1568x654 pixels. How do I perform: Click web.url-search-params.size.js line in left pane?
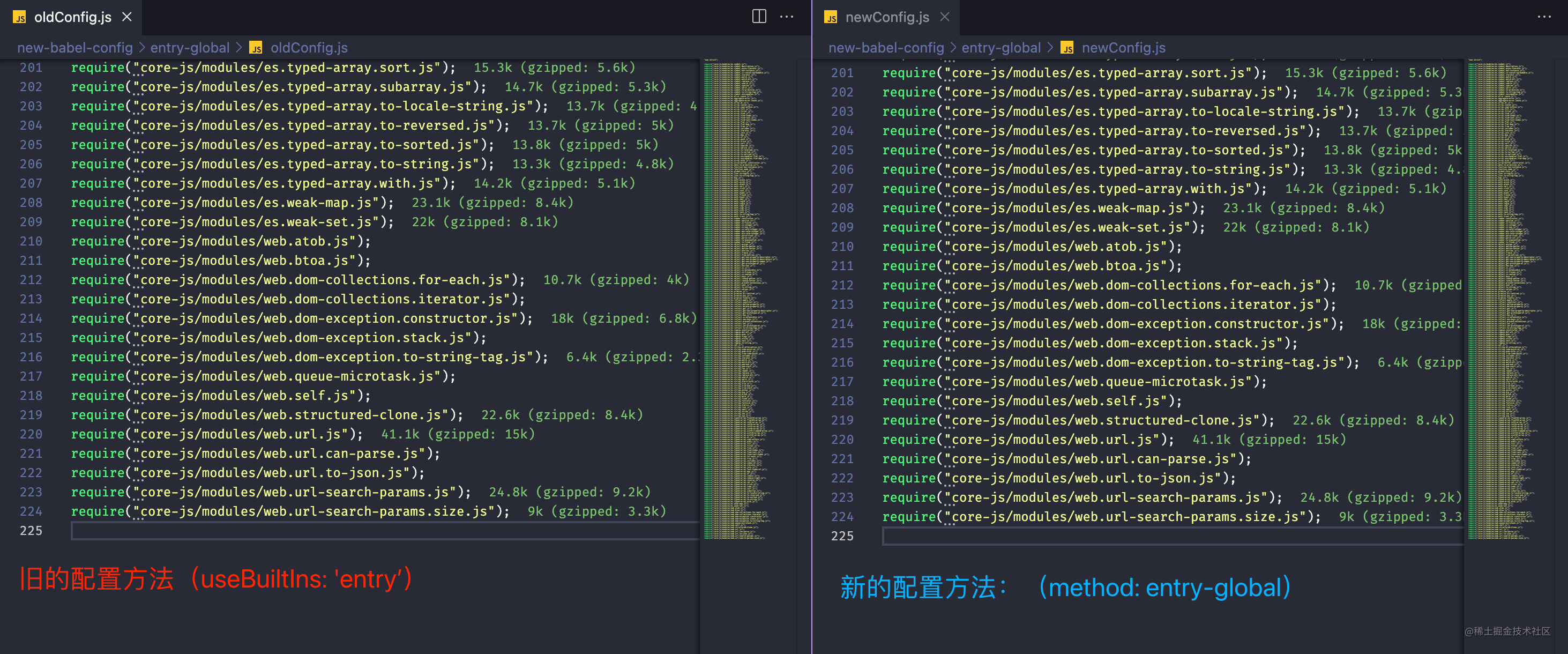290,511
